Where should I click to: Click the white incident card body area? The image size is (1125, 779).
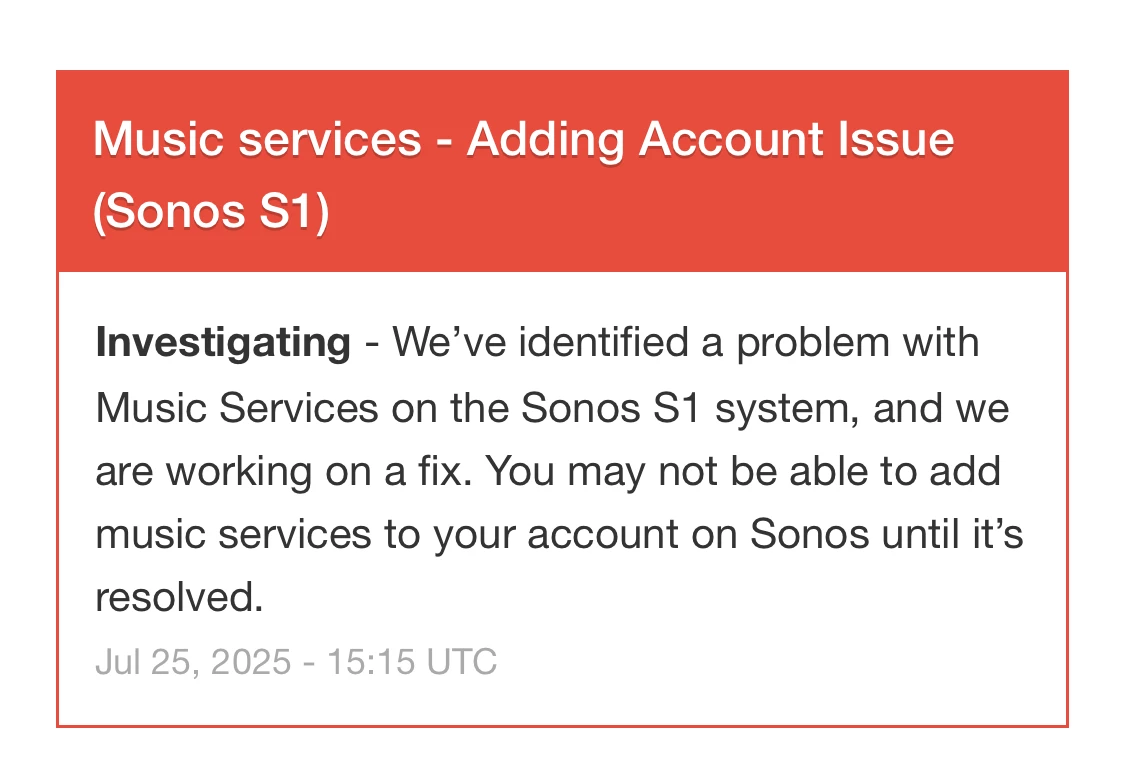click(562, 499)
